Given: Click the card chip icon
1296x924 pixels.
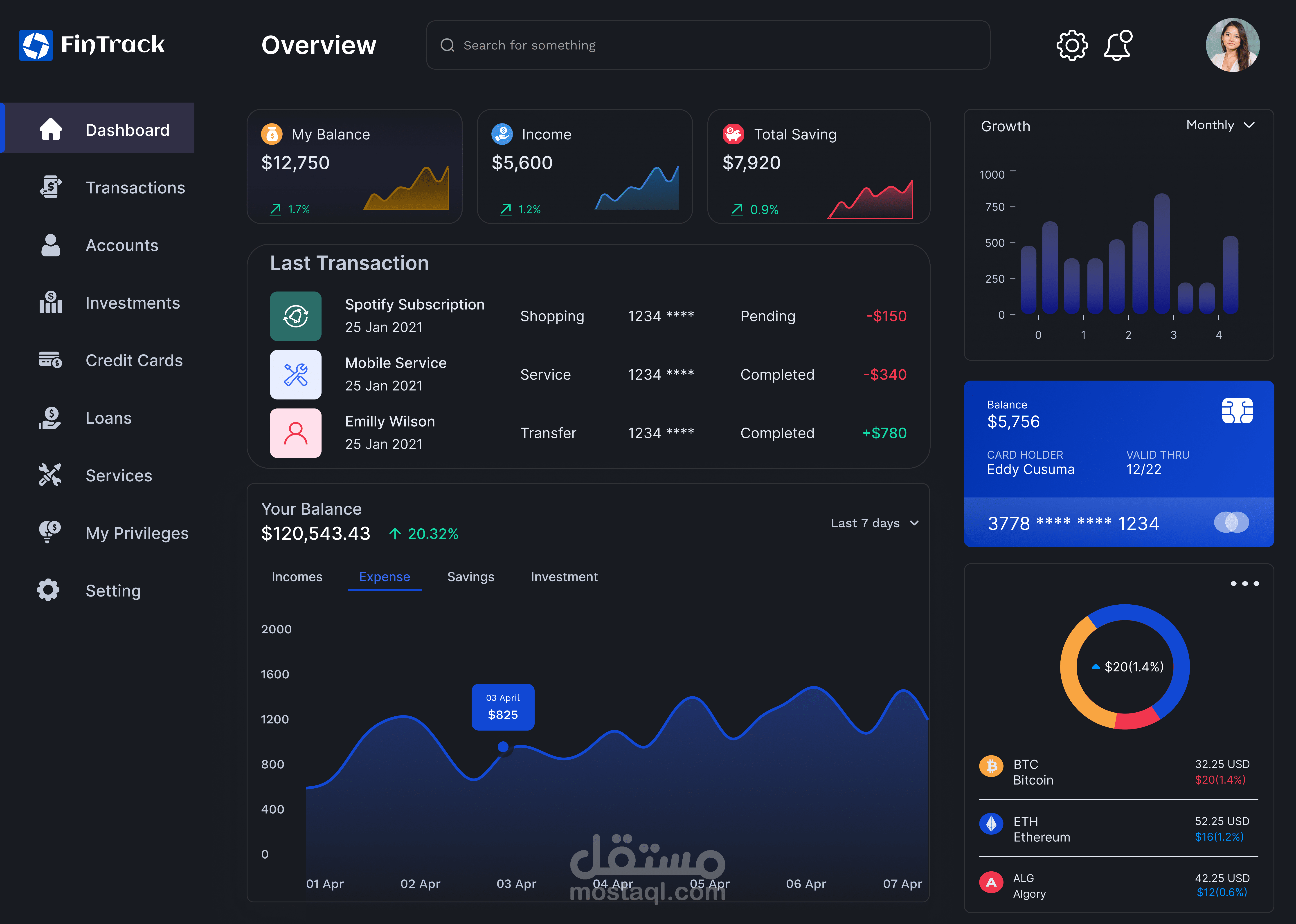Looking at the screenshot, I should 1237,410.
